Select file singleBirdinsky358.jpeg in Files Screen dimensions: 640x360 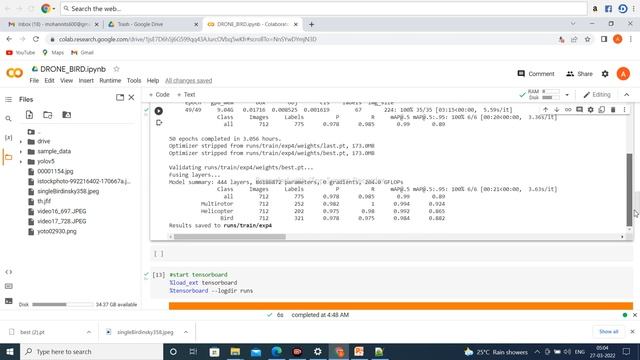(68, 191)
